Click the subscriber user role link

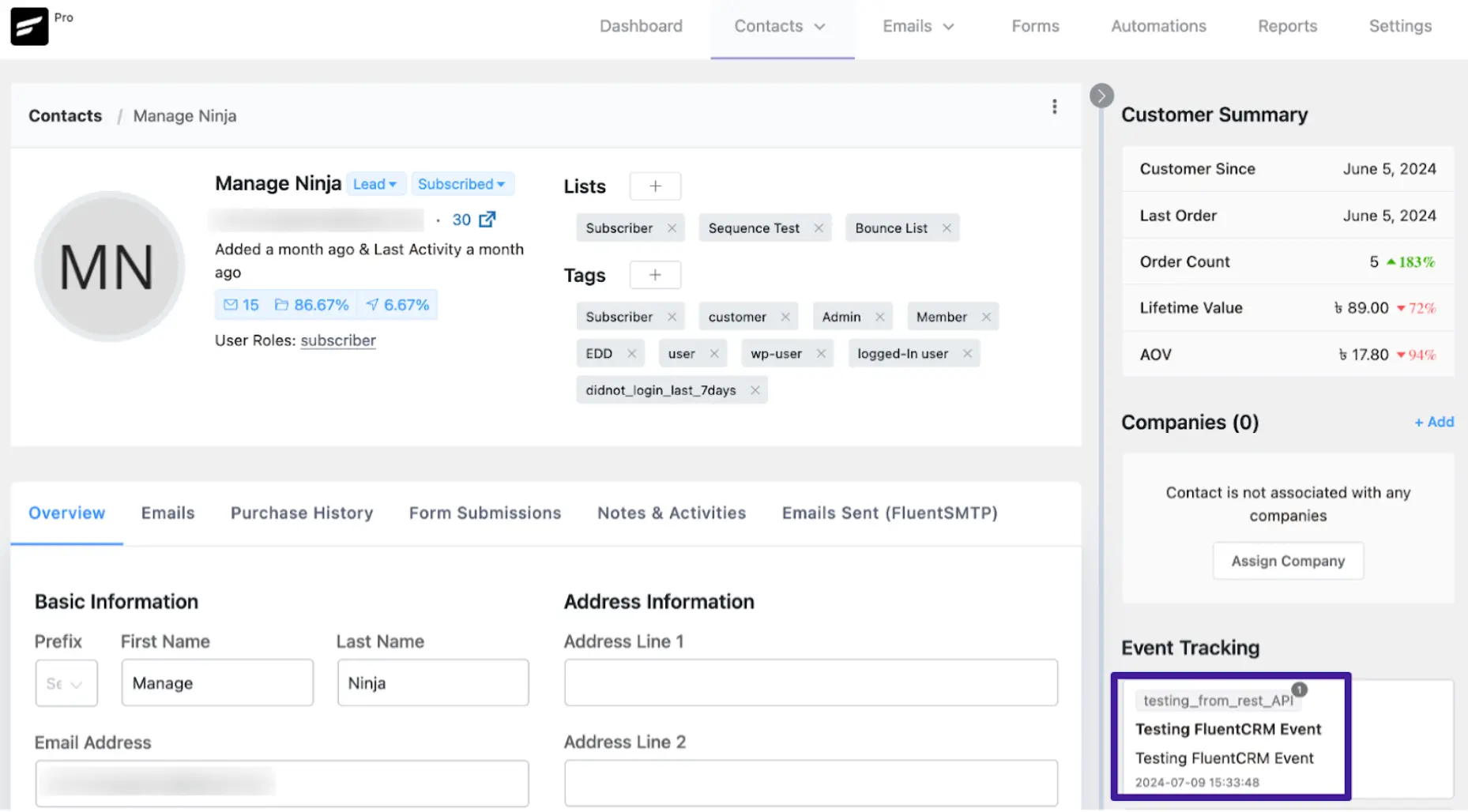(338, 341)
